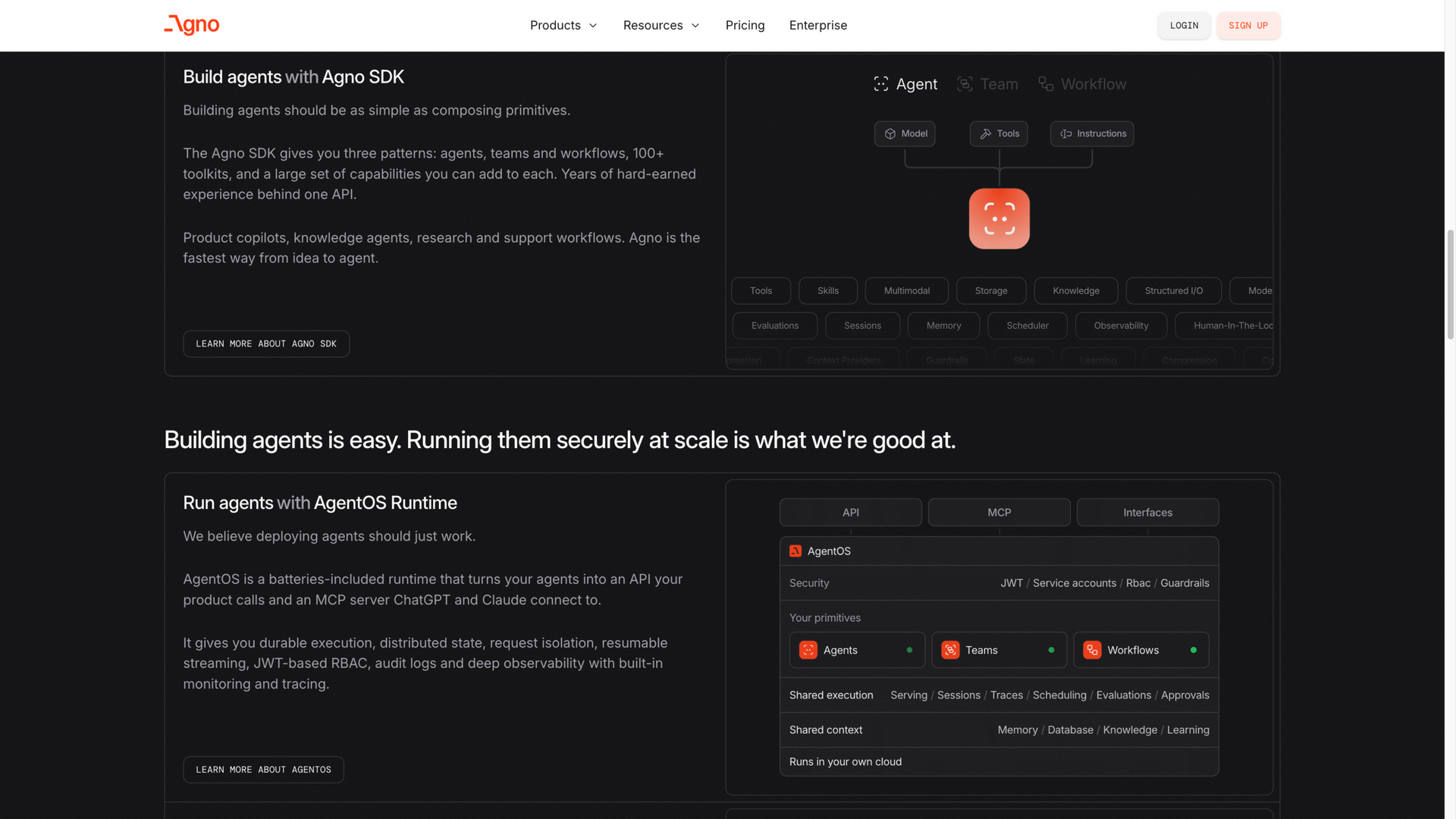Click the Multimodal capability pill
Image resolution: width=1456 pixels, height=819 pixels.
(906, 291)
